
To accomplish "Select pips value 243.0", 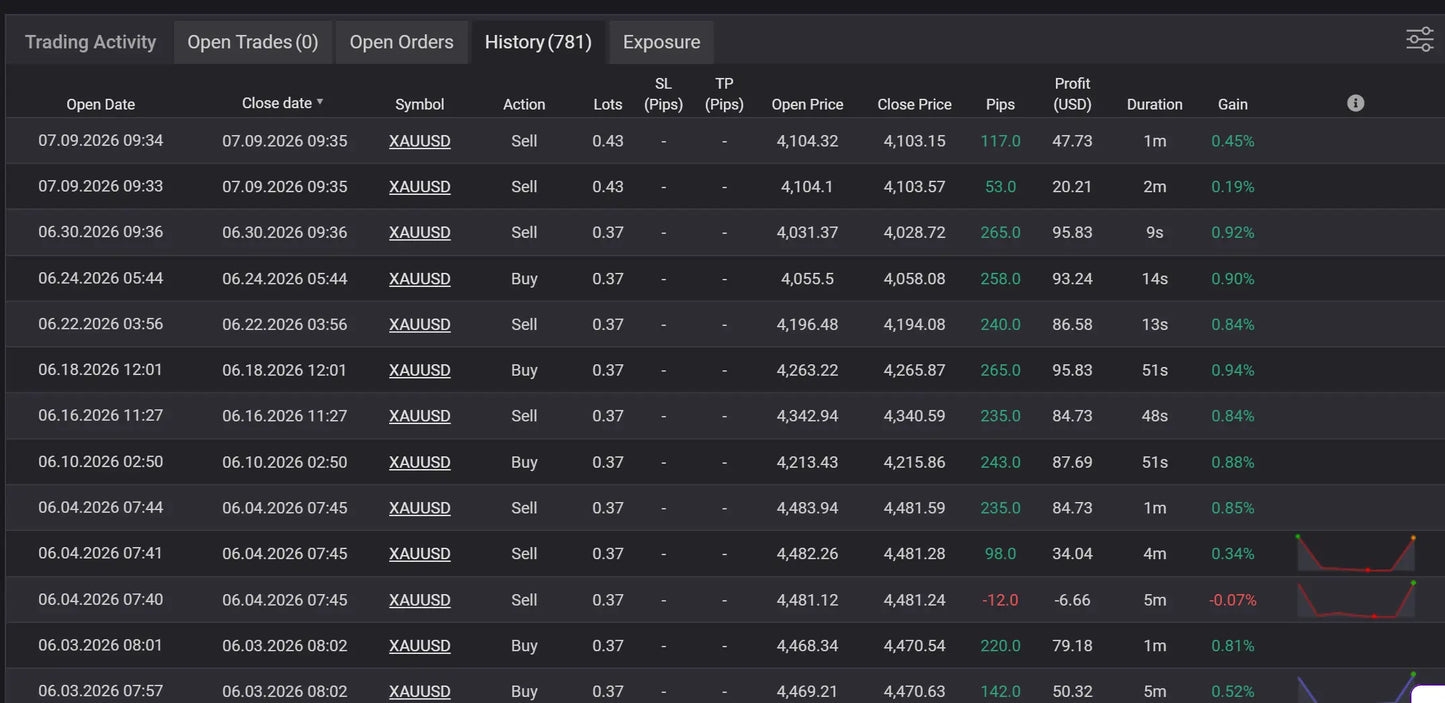I will click(x=1000, y=462).
